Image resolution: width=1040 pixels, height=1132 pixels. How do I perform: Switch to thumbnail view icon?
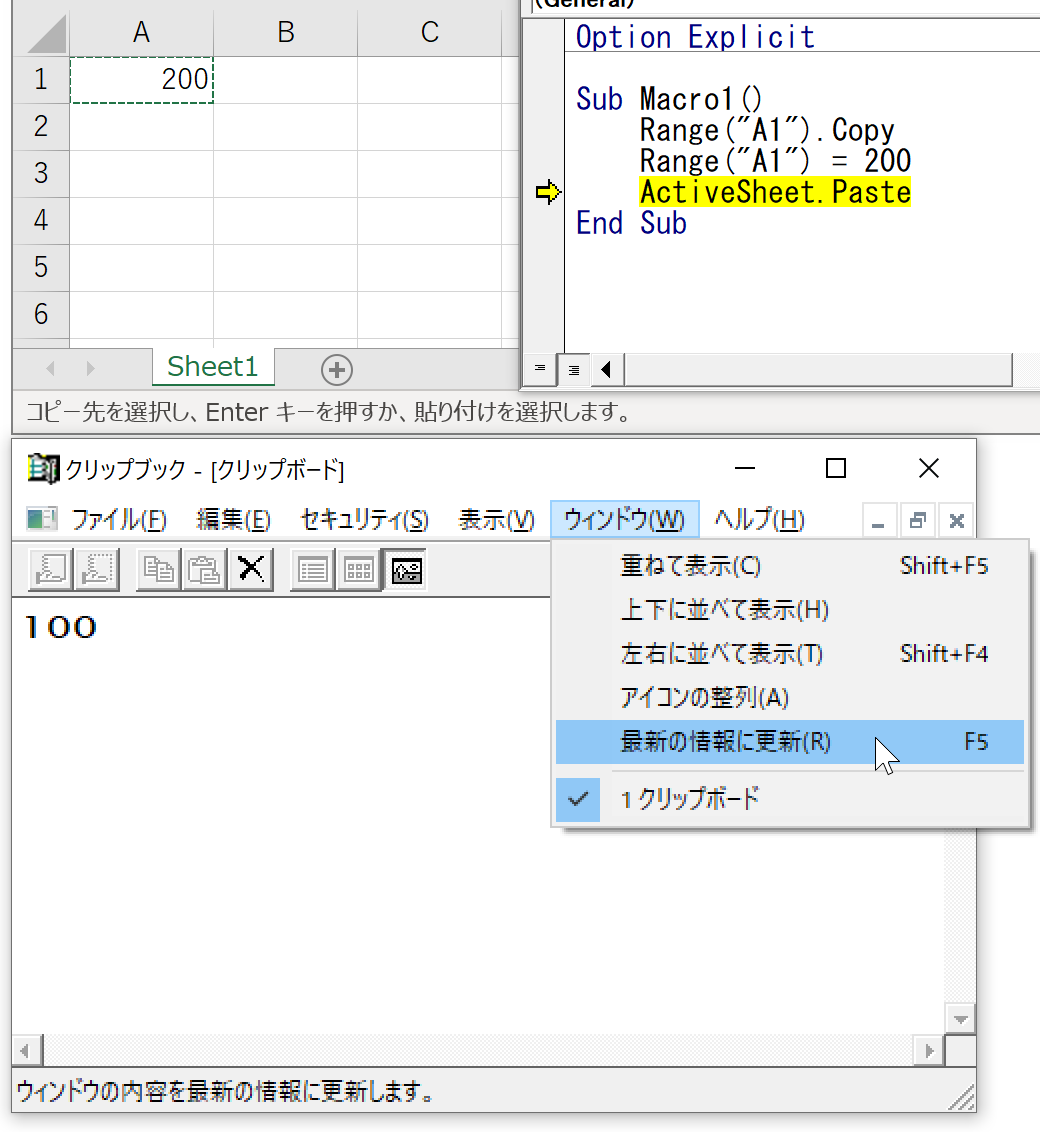click(359, 570)
